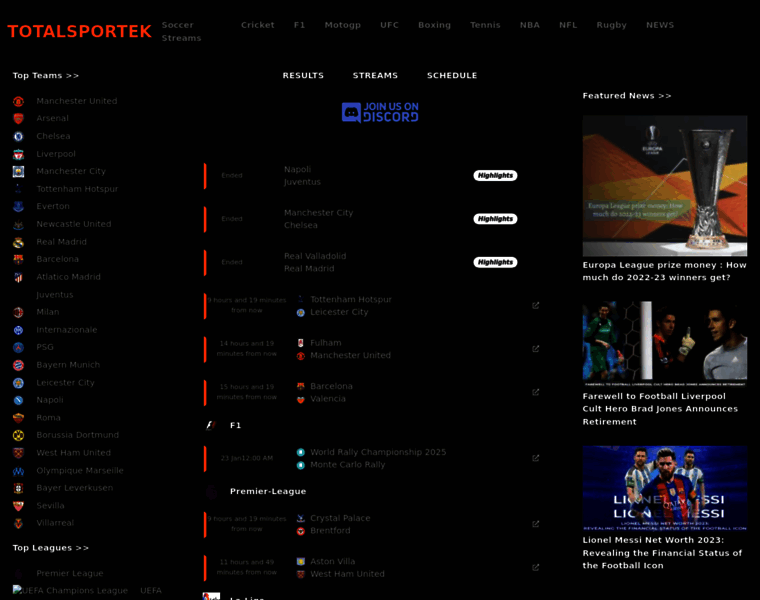760x600 pixels.
Task: Click the West Ham United crest in sidebar
Action: tap(18, 453)
